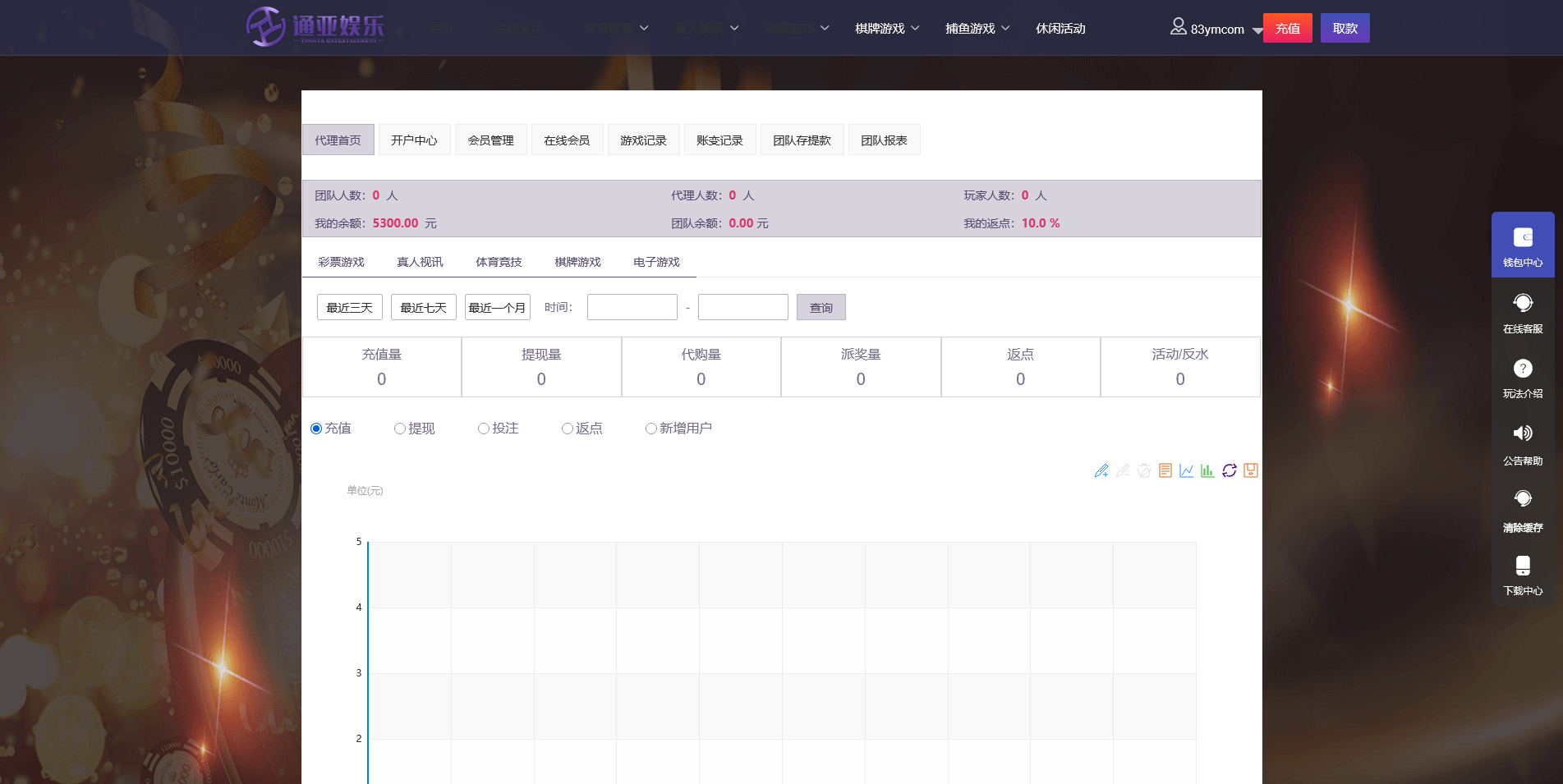
Task: Select the 提现 radio button
Action: point(400,429)
